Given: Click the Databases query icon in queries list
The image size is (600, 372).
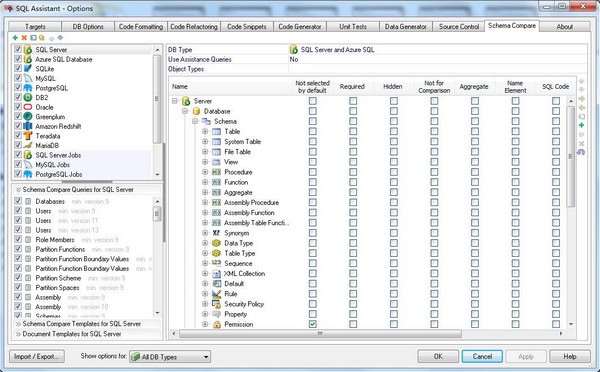Looking at the screenshot, I should [28, 201].
